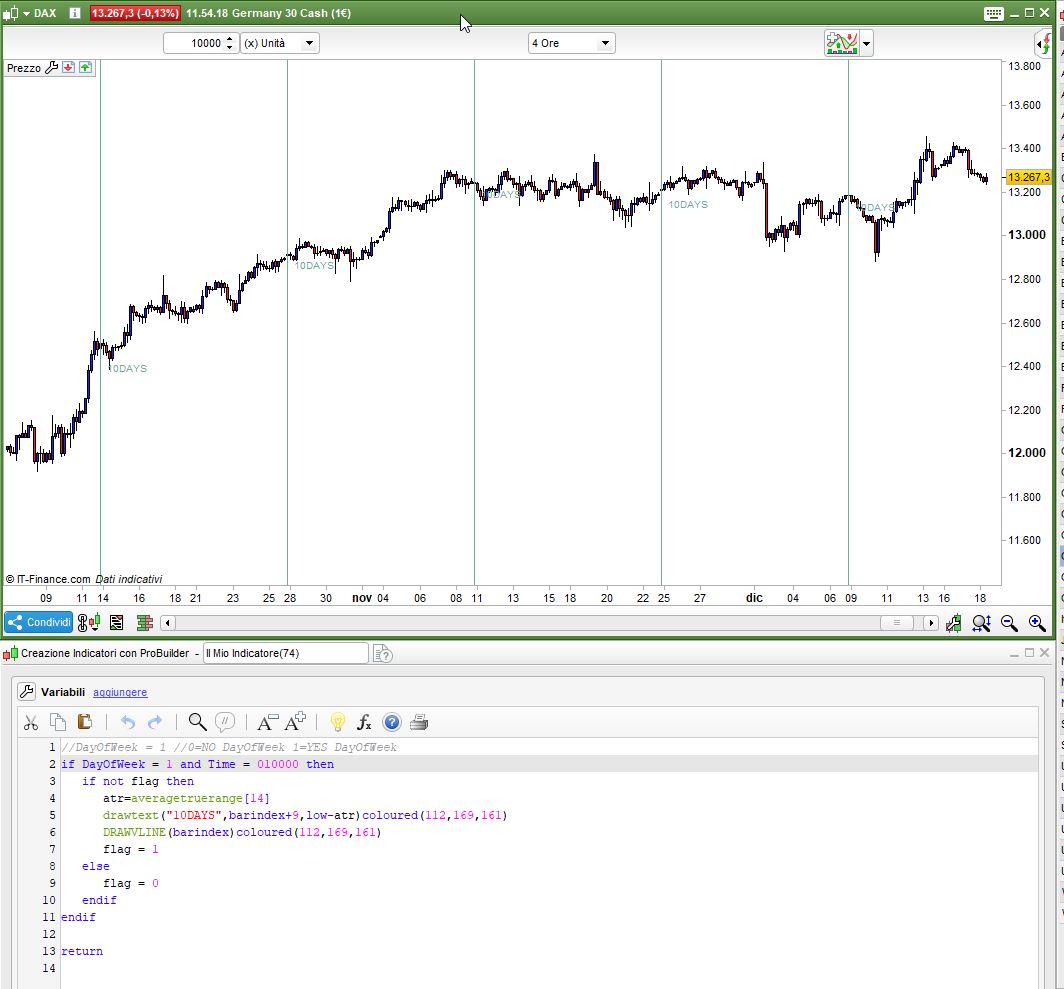Click the Condividi share button
1064x989 pixels.
point(39,622)
